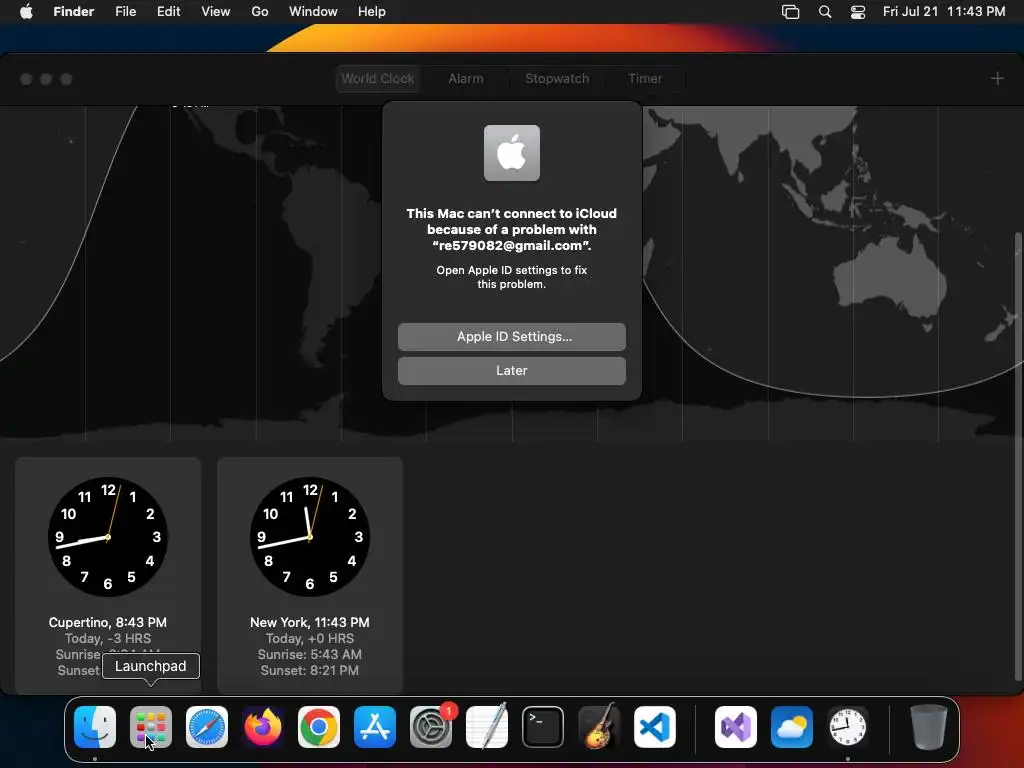Open Visual Studio from the Dock
The image size is (1024, 768).
click(736, 727)
